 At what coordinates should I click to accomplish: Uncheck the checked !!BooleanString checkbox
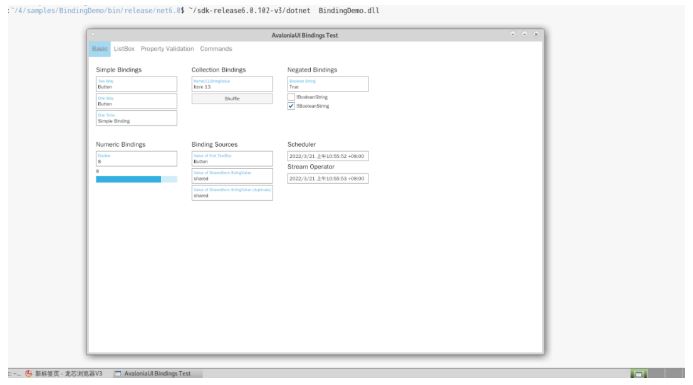(x=291, y=106)
